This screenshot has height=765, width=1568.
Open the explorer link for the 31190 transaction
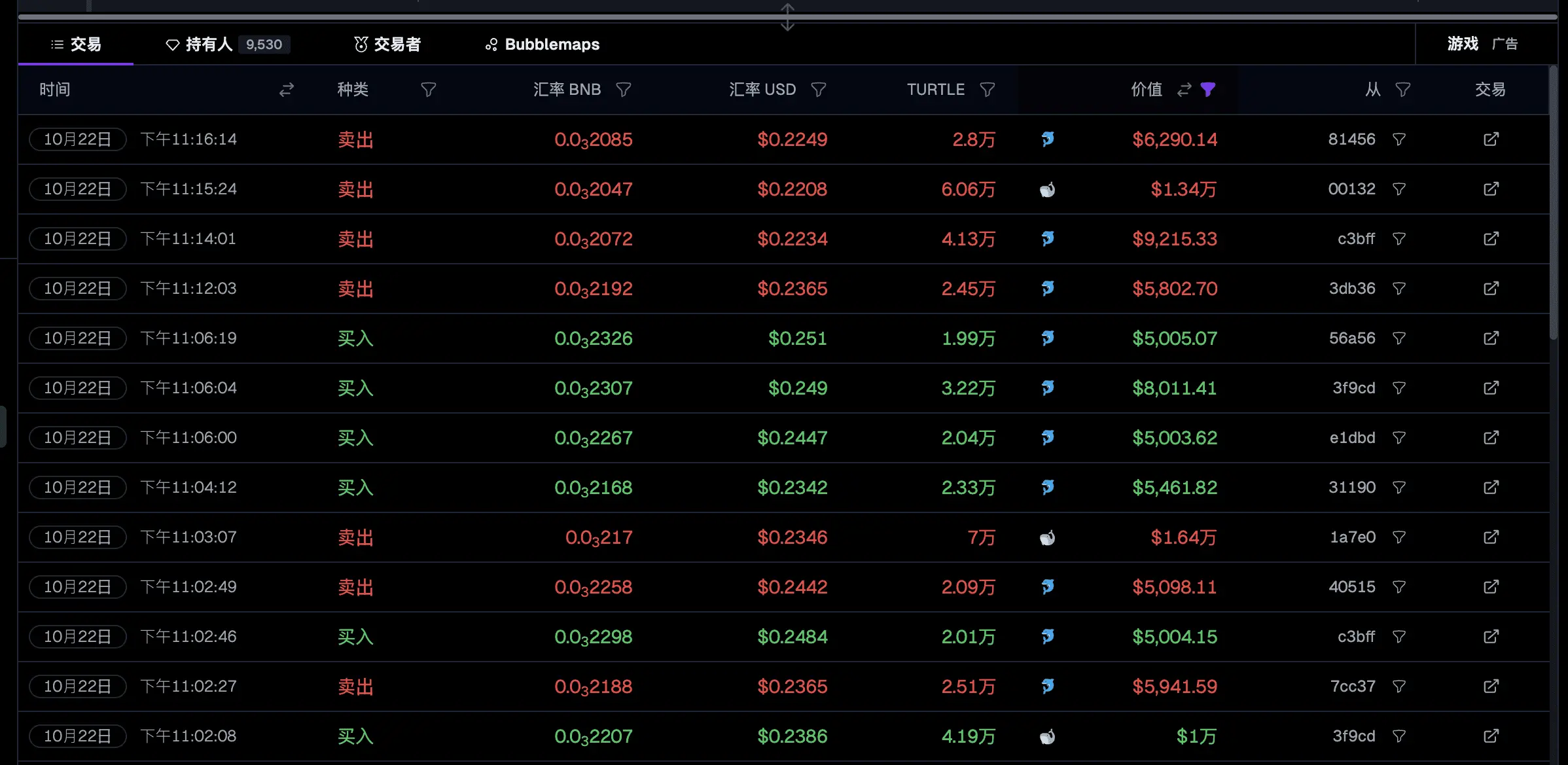[x=1491, y=488]
